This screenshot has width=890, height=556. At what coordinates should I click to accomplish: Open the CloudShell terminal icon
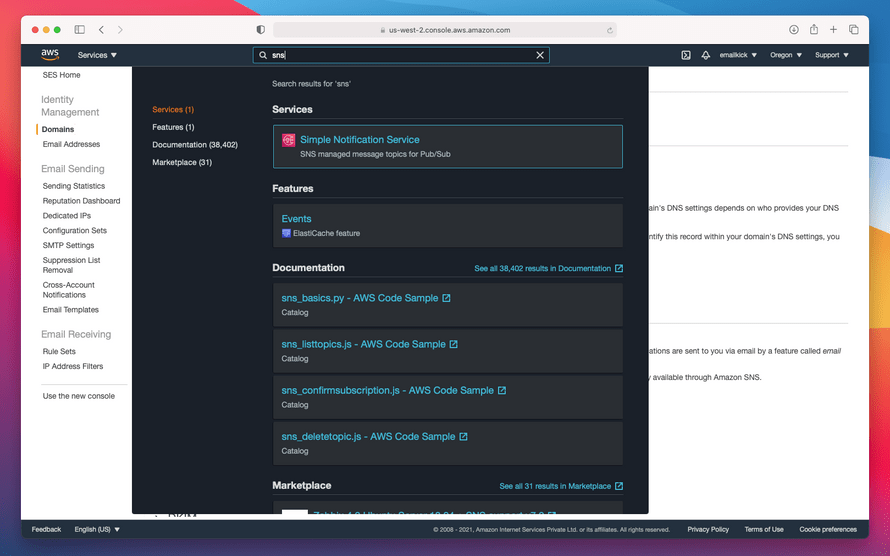point(686,55)
